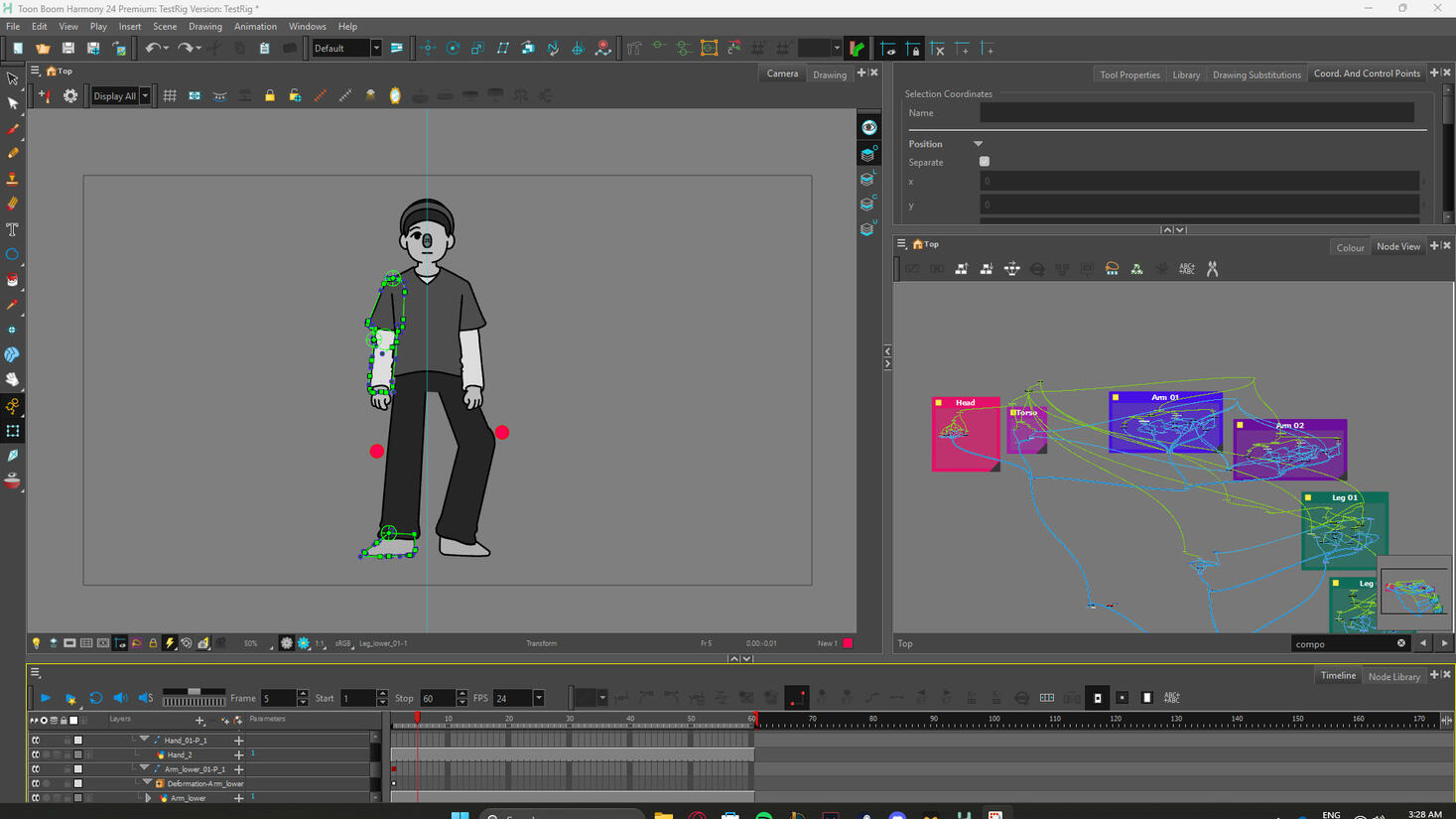Click the orange cloud icon in Node View toolbar
1456x819 pixels.
[1112, 269]
